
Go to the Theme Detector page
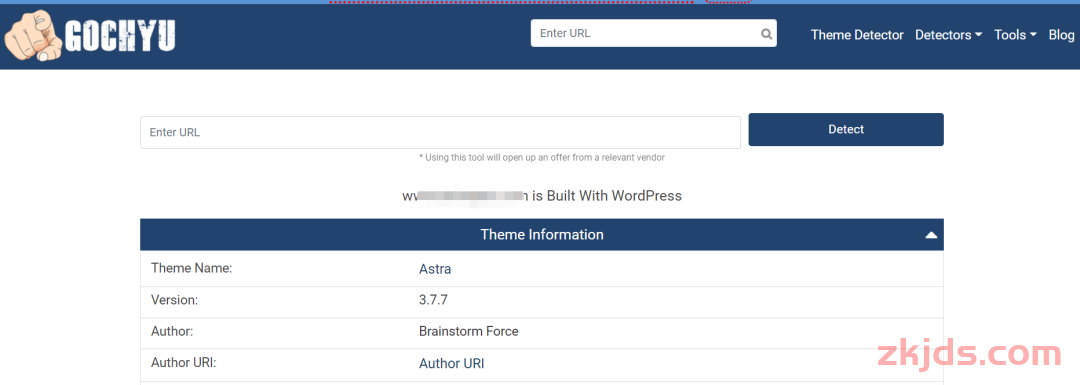tap(857, 34)
